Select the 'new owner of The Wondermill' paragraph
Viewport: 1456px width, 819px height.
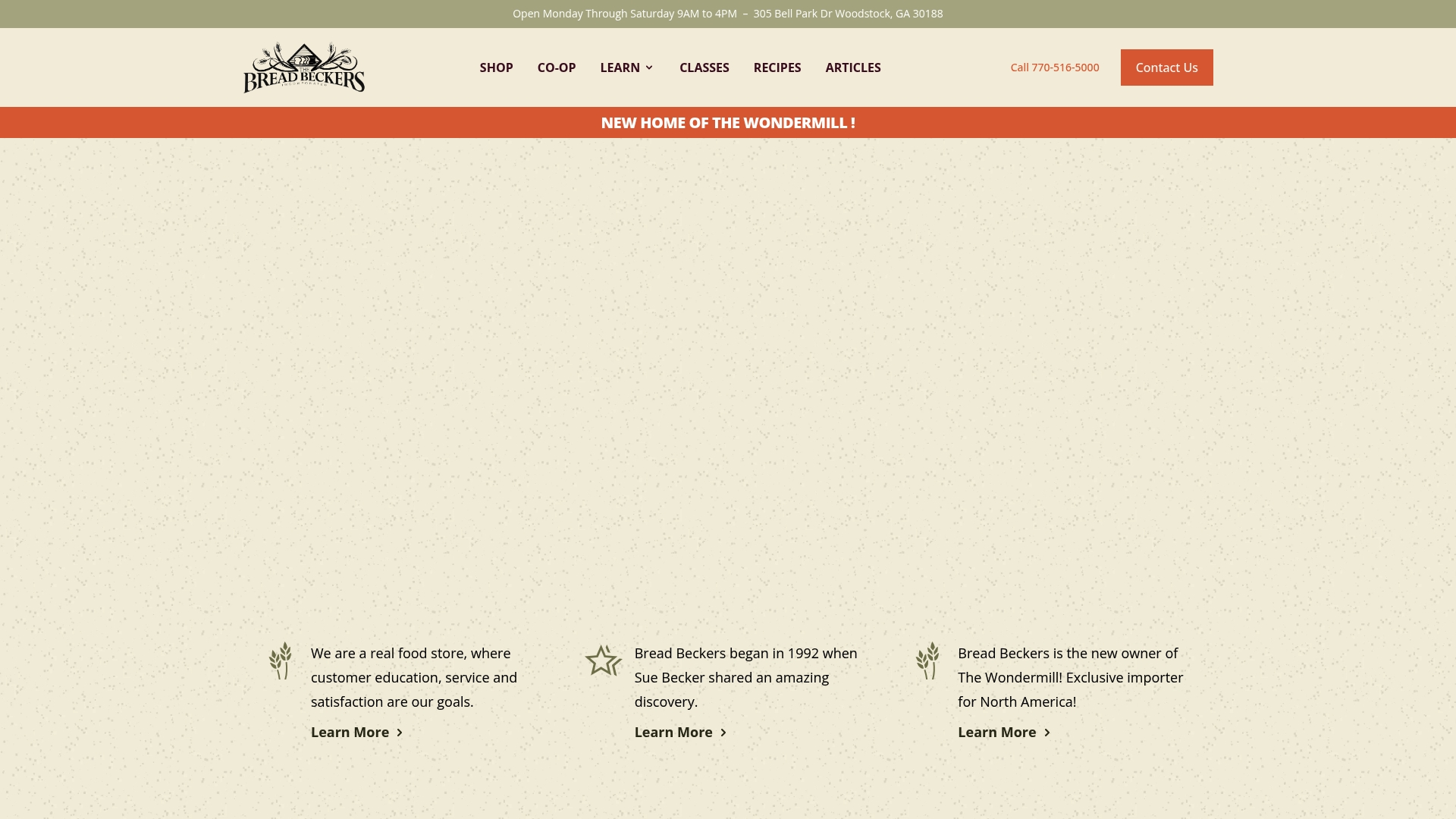[1071, 677]
